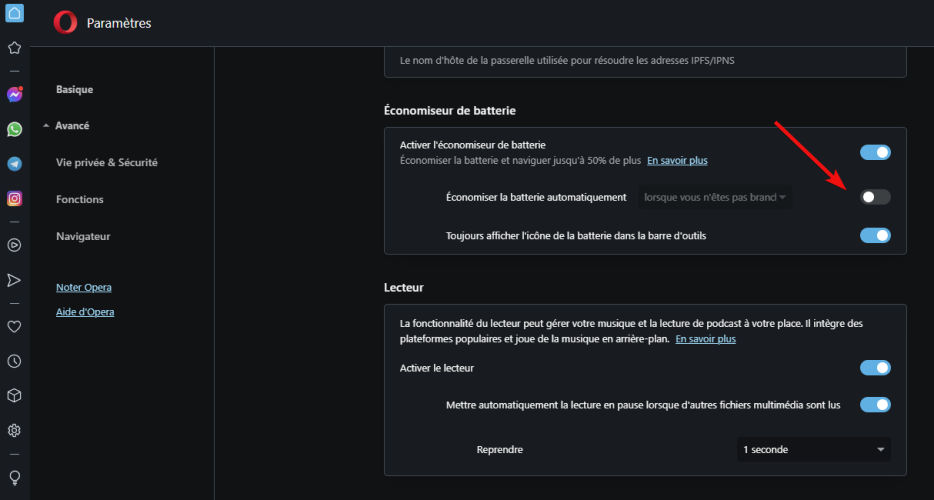Screen dimensions: 934x500
Task: Turn off the Activer le lecteur switch
Action: pyautogui.click(x=875, y=368)
